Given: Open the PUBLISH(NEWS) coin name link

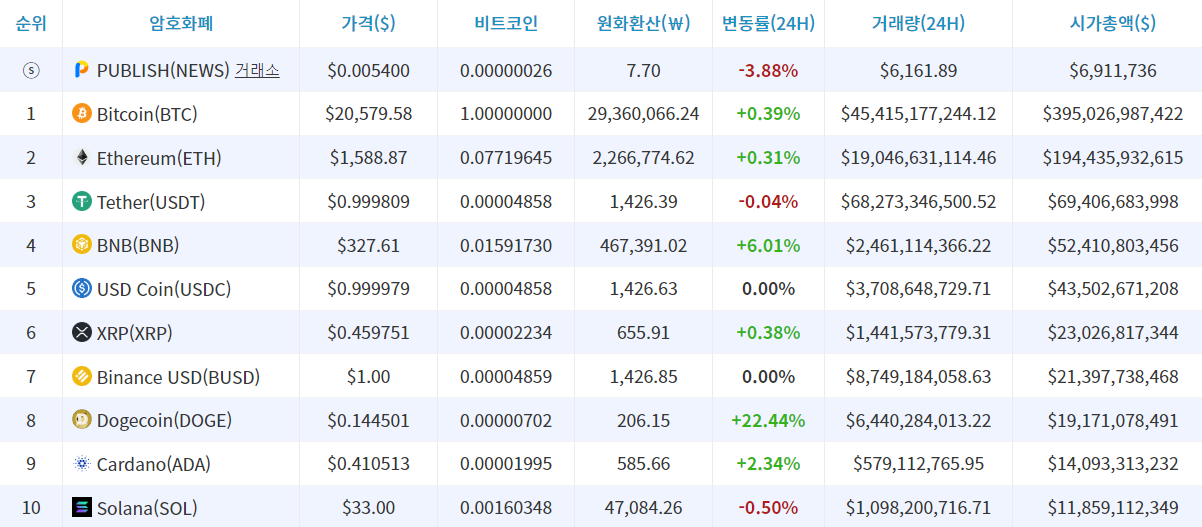Looking at the screenshot, I should pos(163,70).
